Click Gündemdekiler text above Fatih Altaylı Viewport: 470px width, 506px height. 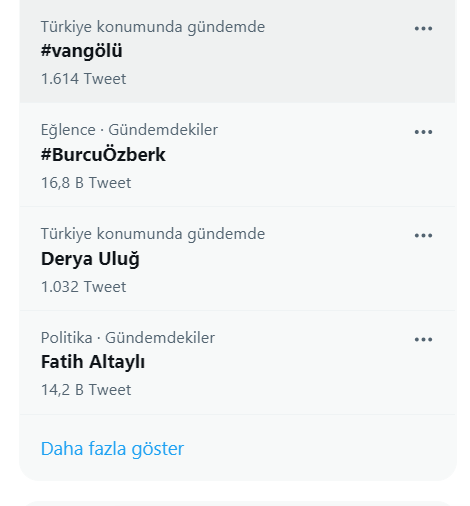160,338
